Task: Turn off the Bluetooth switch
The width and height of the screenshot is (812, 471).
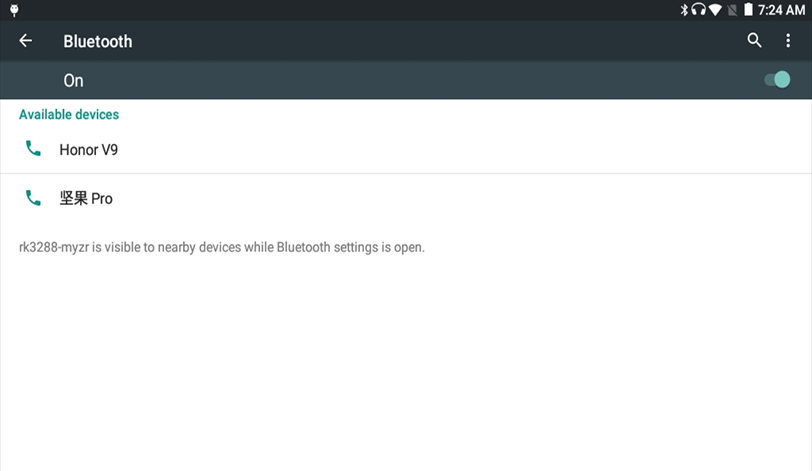Action: click(x=777, y=80)
